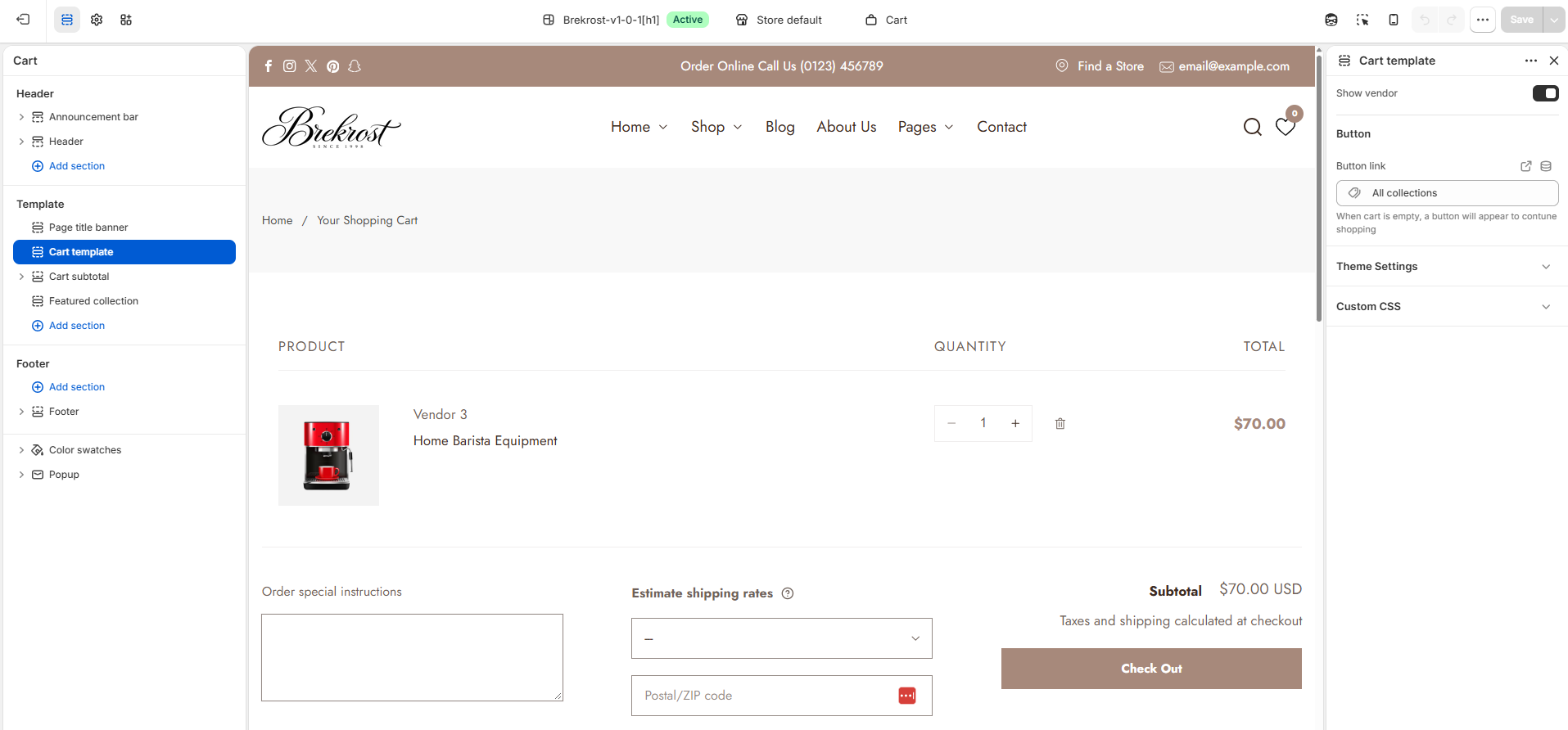
Task: Open the shipping country dropdown
Action: click(x=782, y=638)
